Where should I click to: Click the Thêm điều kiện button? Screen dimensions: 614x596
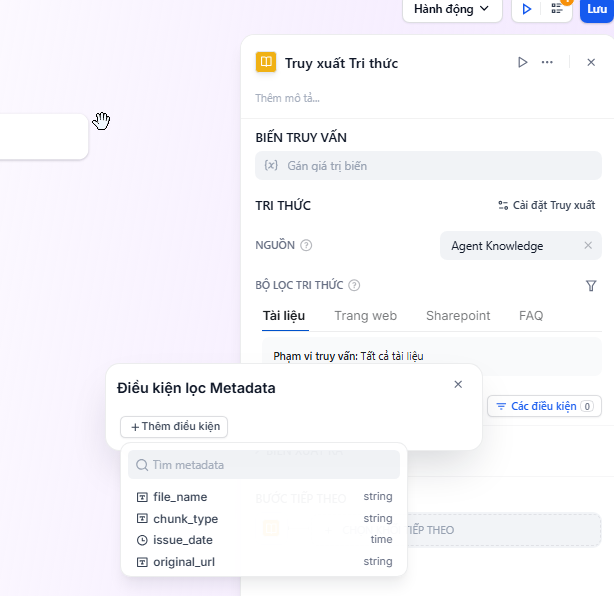click(174, 427)
